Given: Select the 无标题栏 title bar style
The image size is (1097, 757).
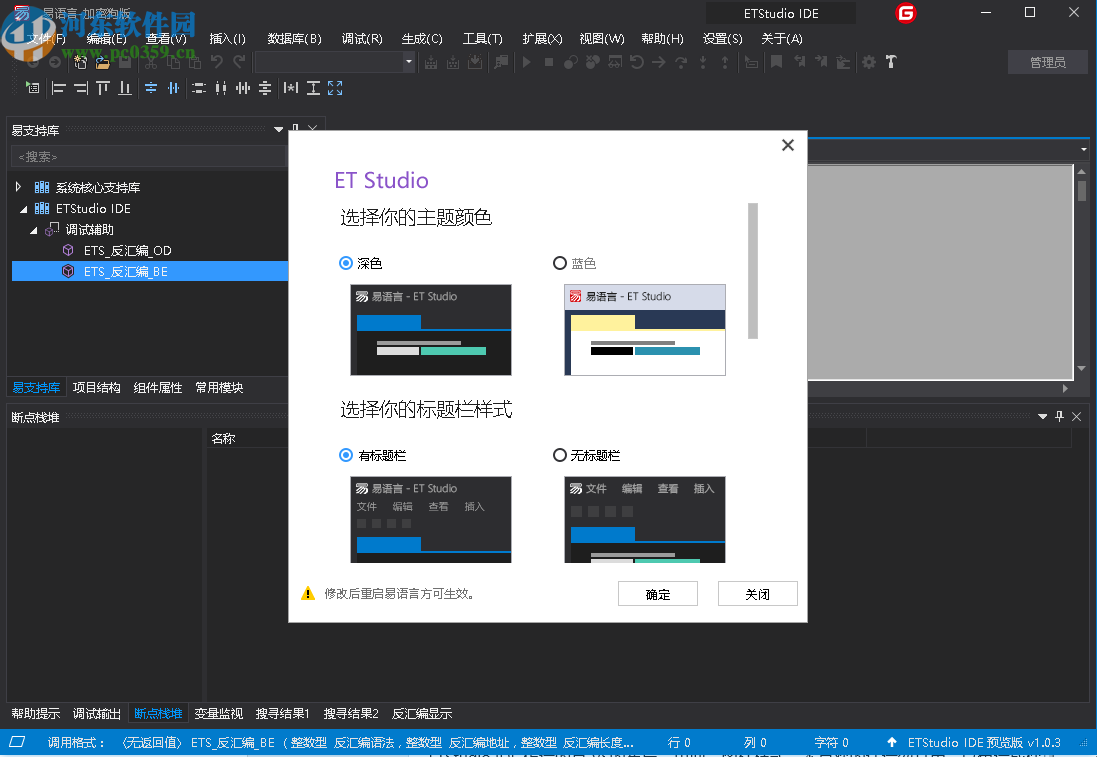Looking at the screenshot, I should click(x=560, y=455).
